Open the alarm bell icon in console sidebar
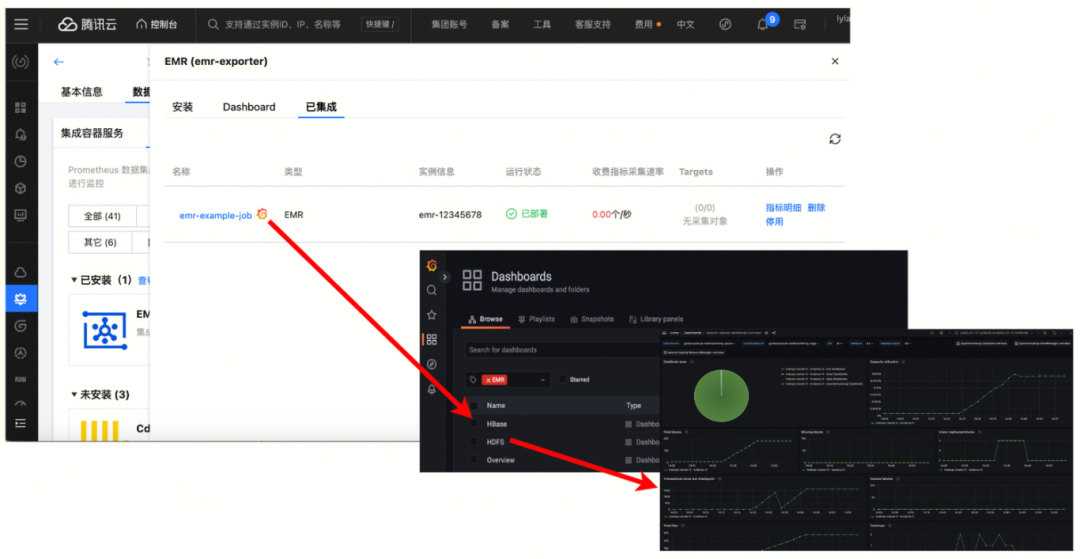This screenshot has width=1080, height=559. (21, 134)
